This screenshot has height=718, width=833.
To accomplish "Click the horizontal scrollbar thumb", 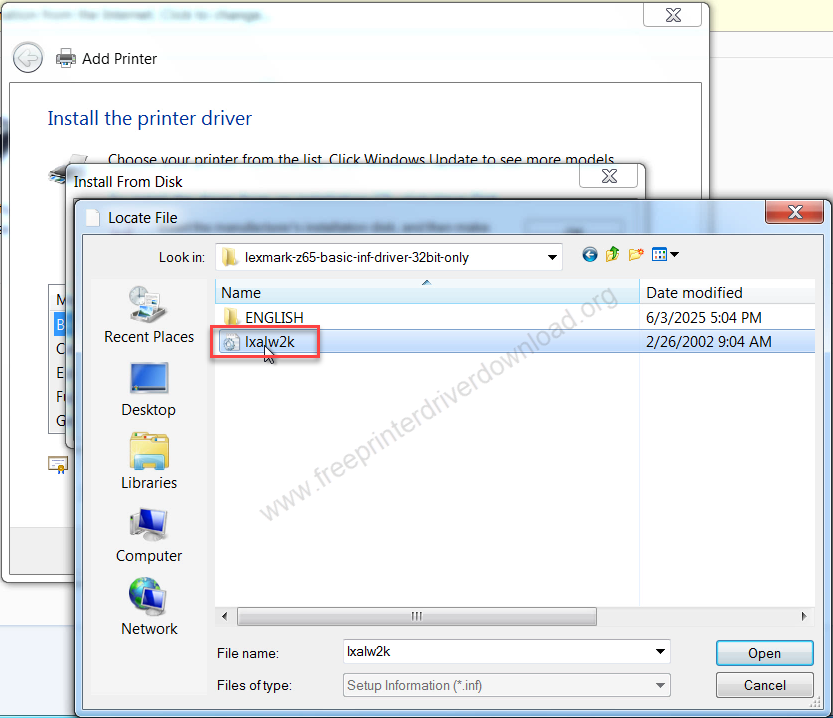I will pyautogui.click(x=417, y=617).
